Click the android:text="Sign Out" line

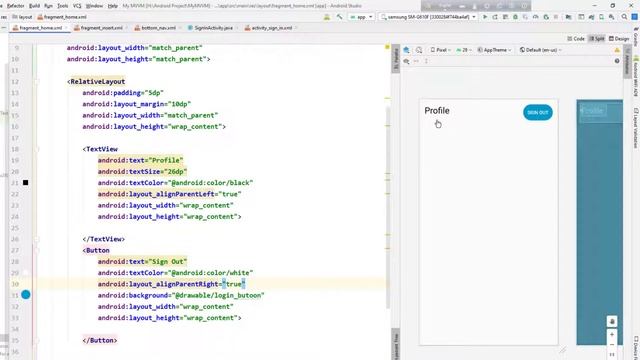pos(142,262)
